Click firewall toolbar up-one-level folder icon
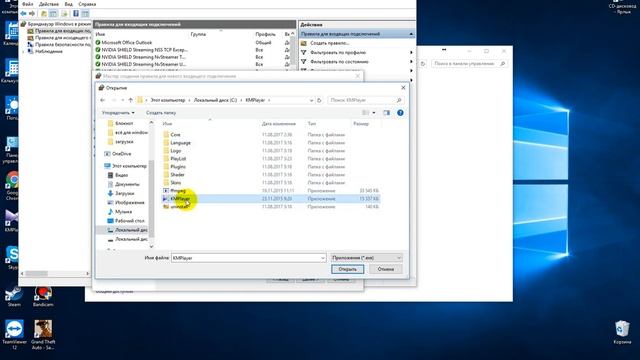 click(x=44, y=13)
